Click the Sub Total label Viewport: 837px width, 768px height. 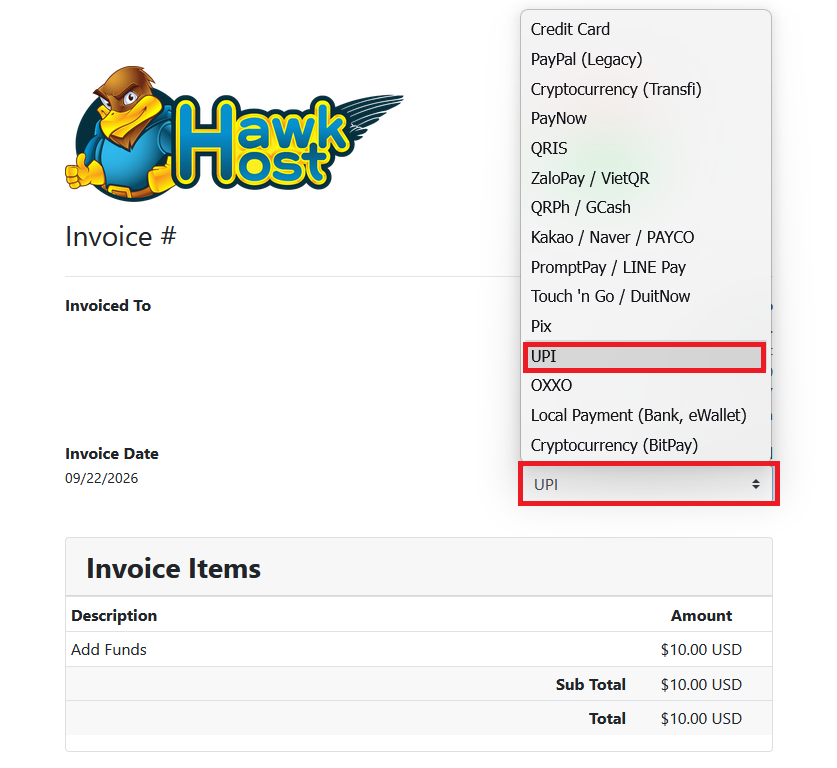[x=591, y=685]
